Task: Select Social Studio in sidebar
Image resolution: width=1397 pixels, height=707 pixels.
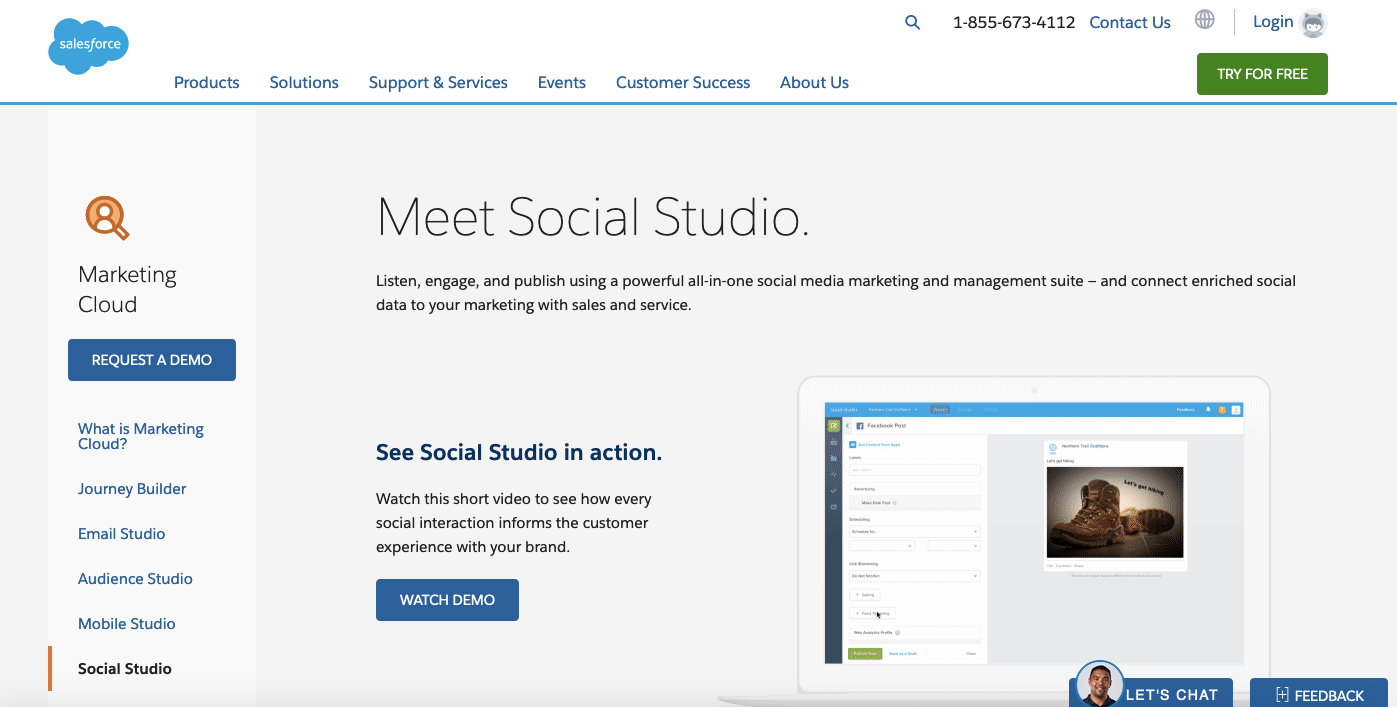Action: point(125,669)
